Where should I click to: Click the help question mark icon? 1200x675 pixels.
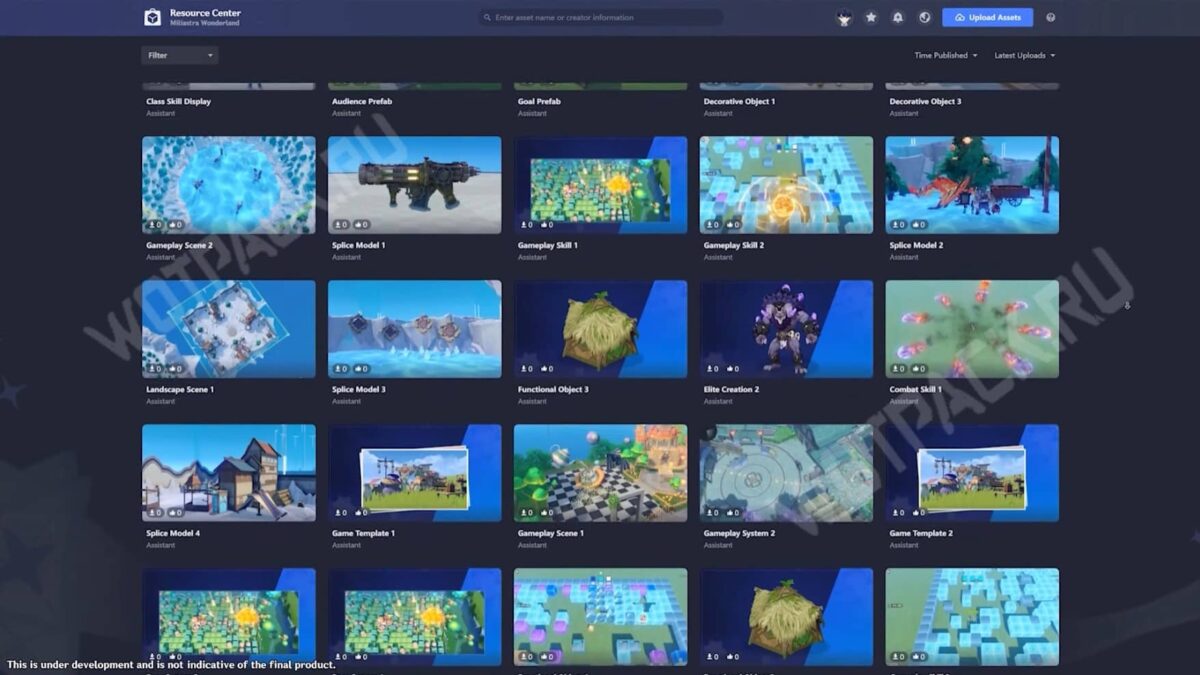click(x=1050, y=17)
